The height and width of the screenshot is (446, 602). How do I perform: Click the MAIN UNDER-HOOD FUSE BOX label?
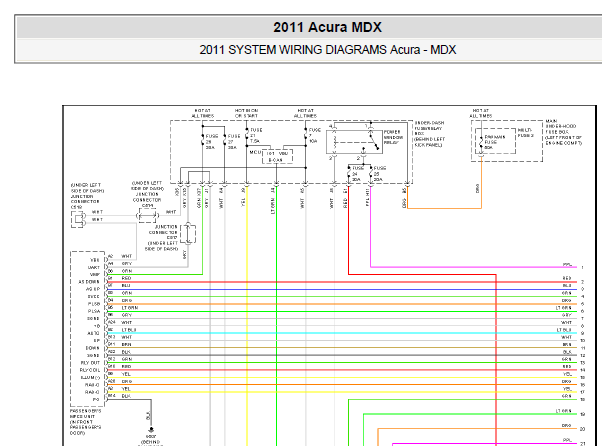coord(564,132)
